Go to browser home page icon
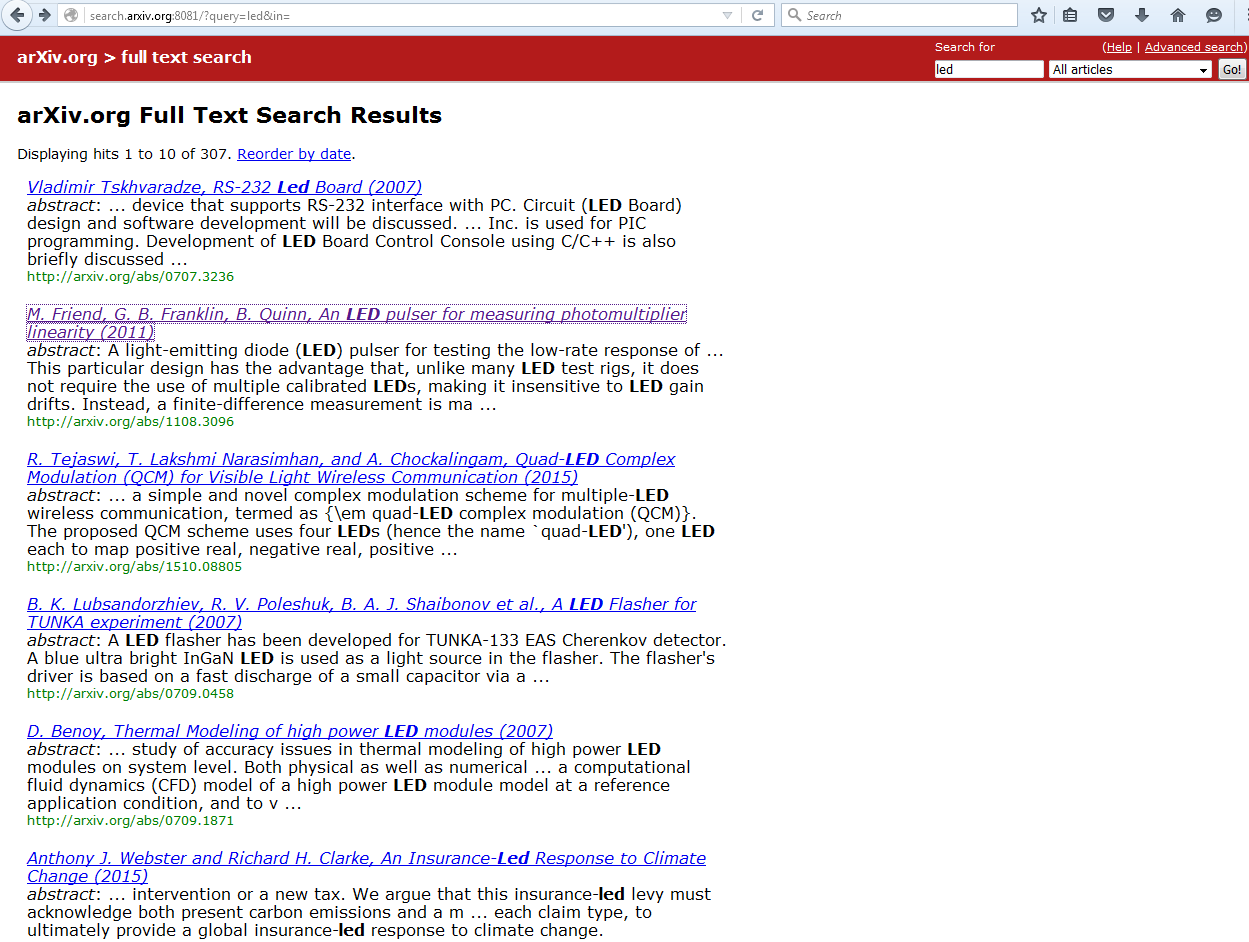Screen dimensions: 1249x942 [1178, 15]
